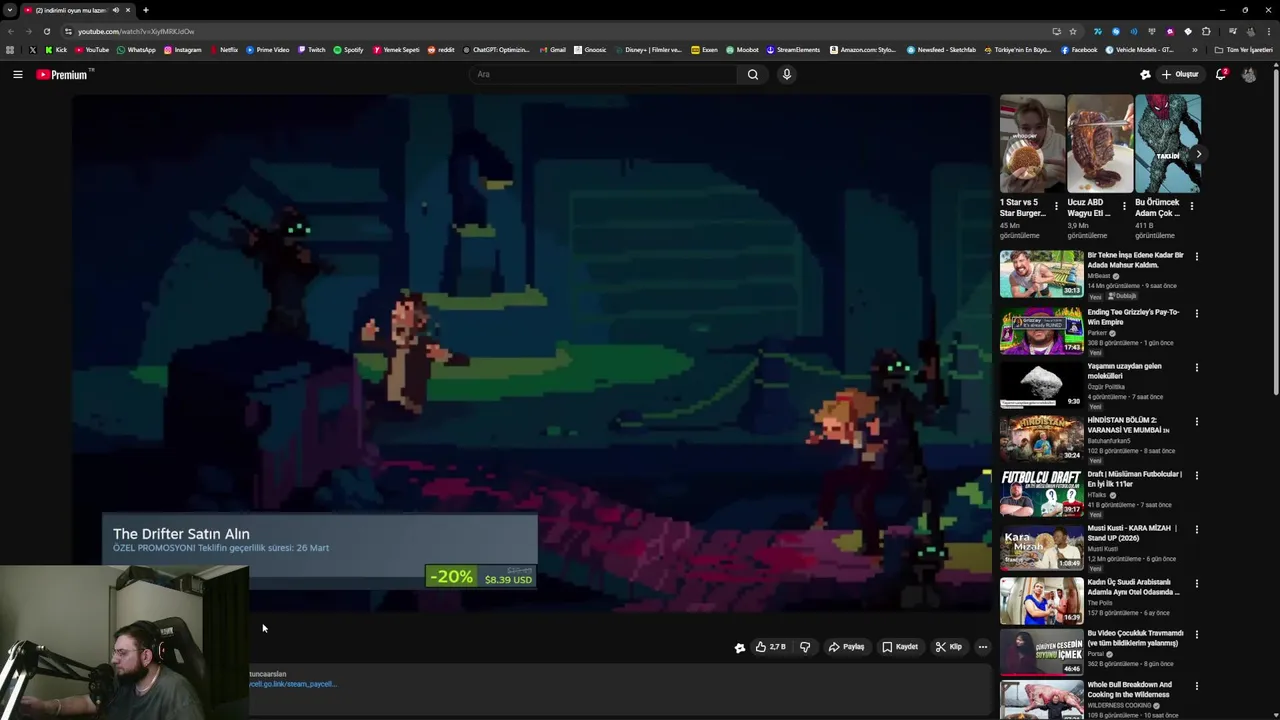Screen dimensions: 1280x720
Task: Open options for 1 Star vs 5 Star Burger short
Action: pos(1056,206)
